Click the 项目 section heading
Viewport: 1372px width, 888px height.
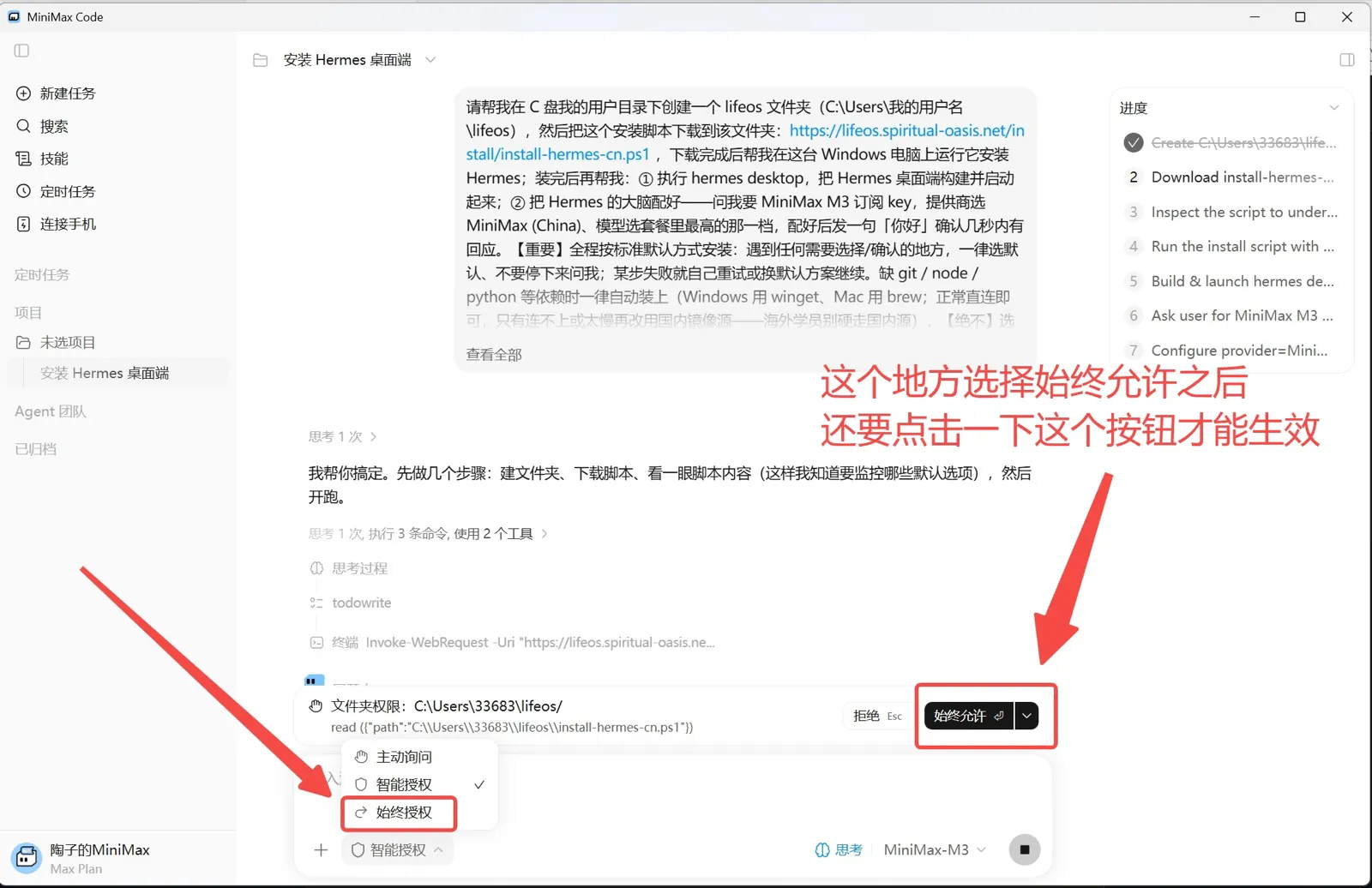click(28, 313)
